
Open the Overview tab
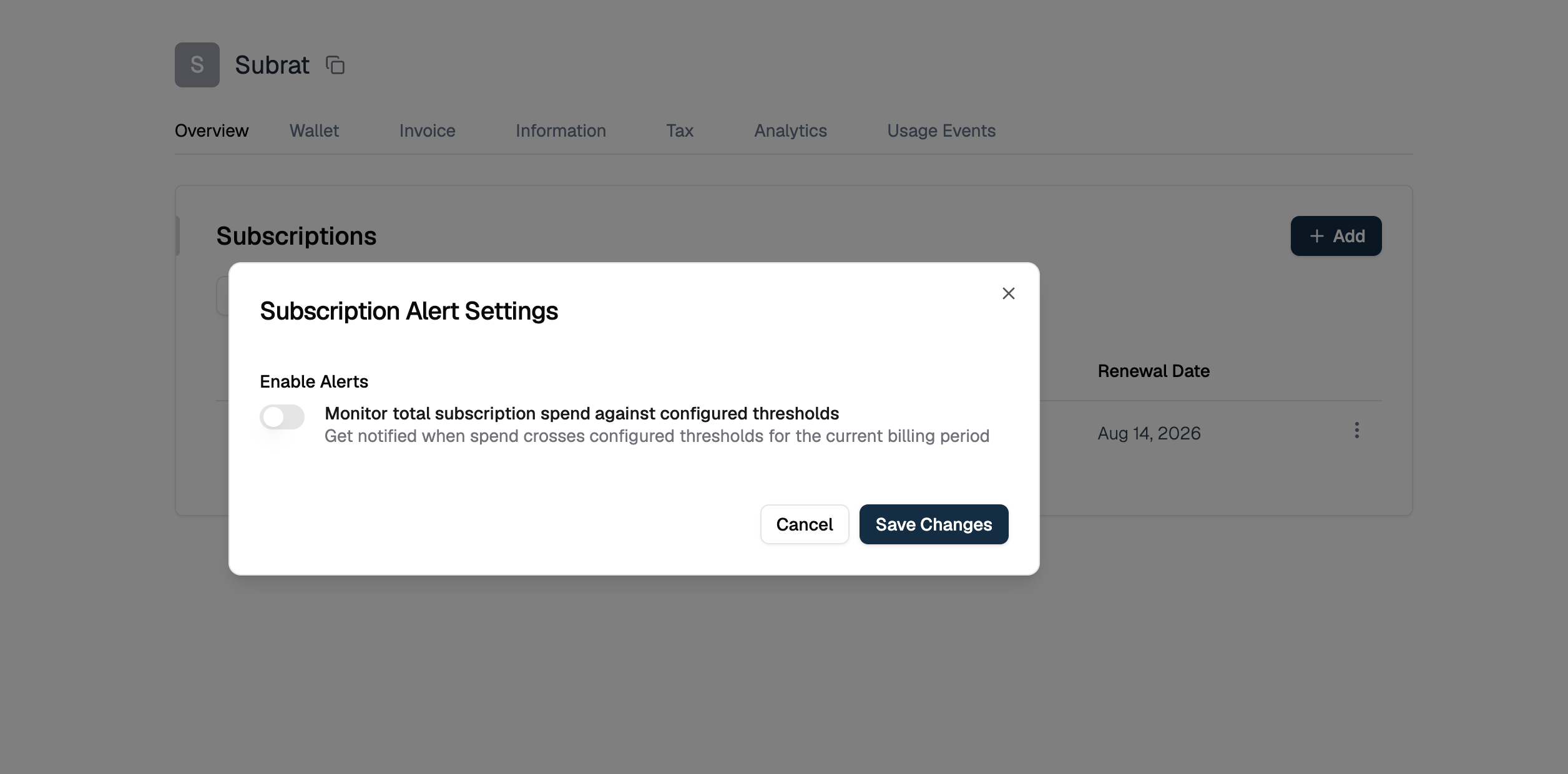(212, 130)
